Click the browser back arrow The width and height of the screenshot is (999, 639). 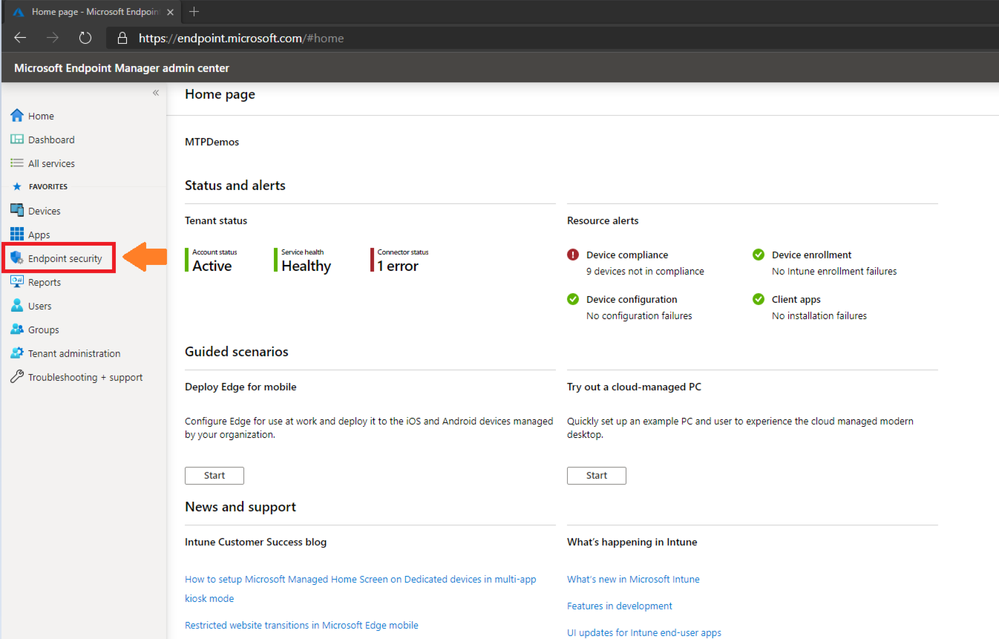(x=20, y=38)
